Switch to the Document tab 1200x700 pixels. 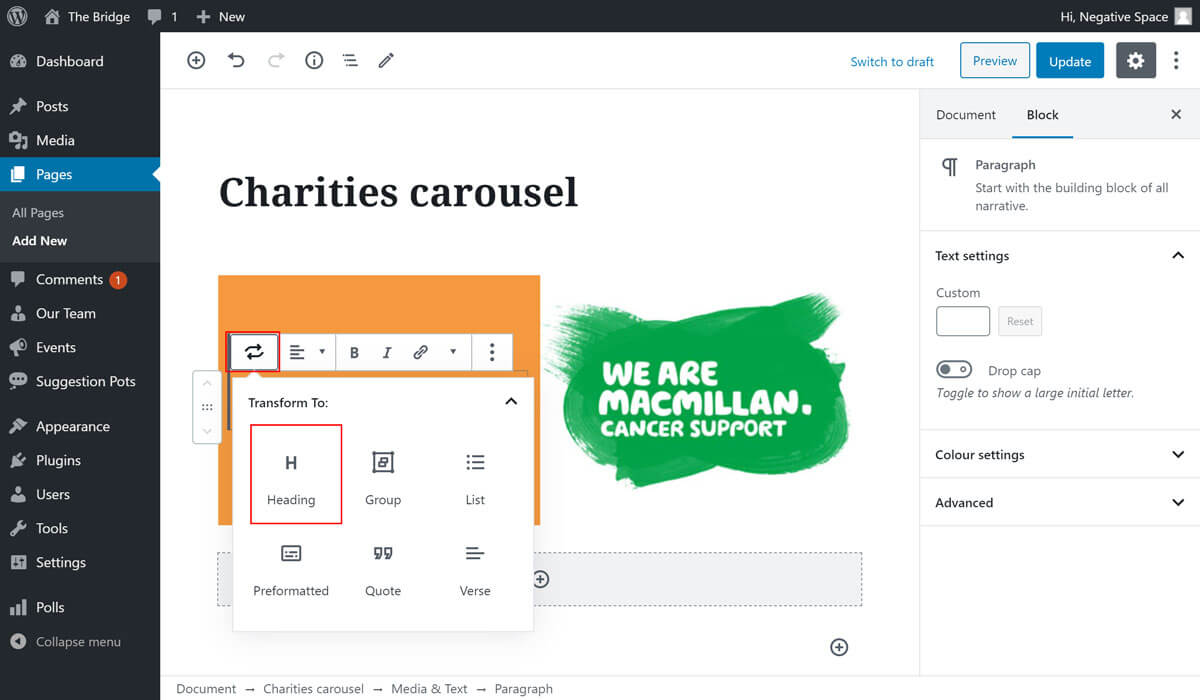(x=965, y=115)
